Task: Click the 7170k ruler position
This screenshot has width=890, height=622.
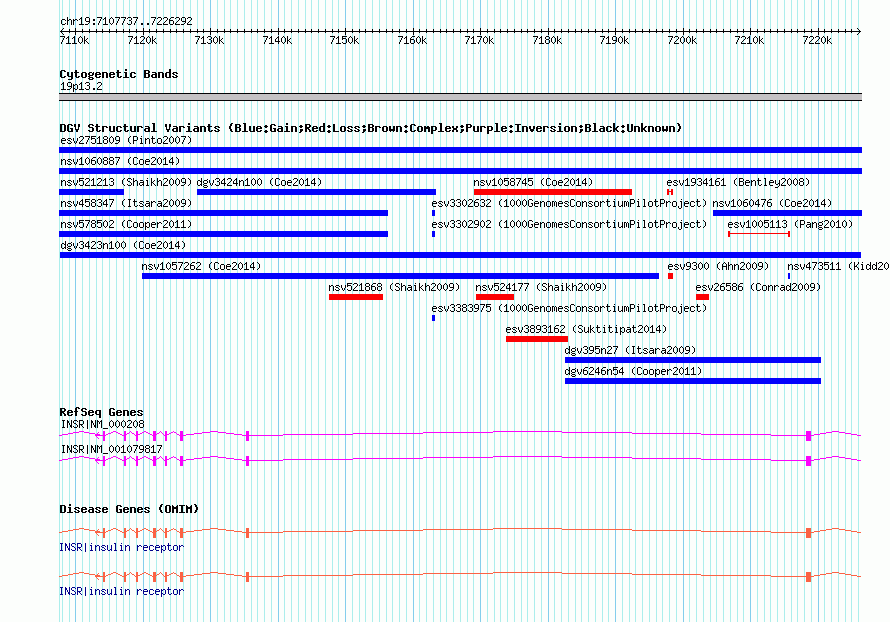Action: (479, 40)
